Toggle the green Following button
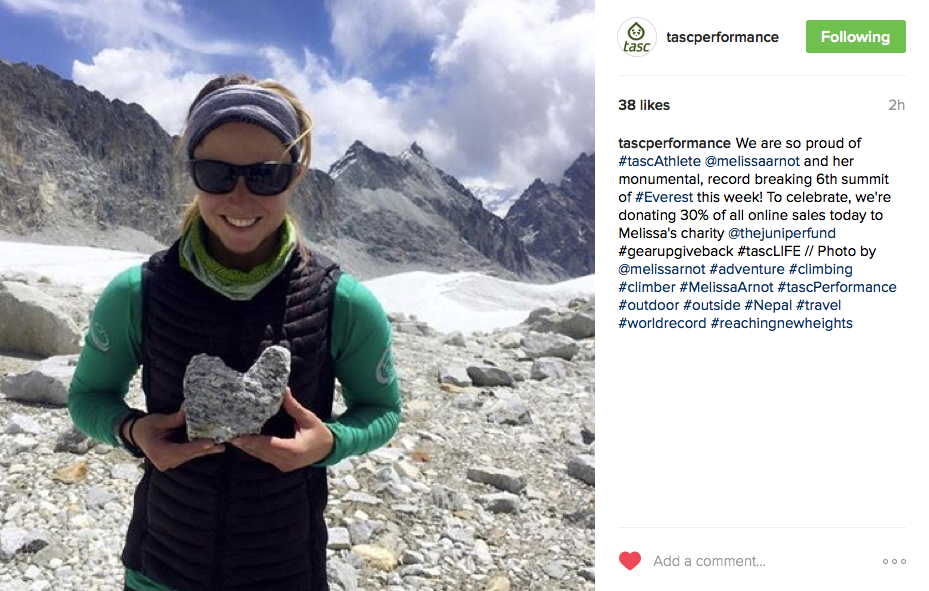This screenshot has height=591, width=929. [855, 37]
